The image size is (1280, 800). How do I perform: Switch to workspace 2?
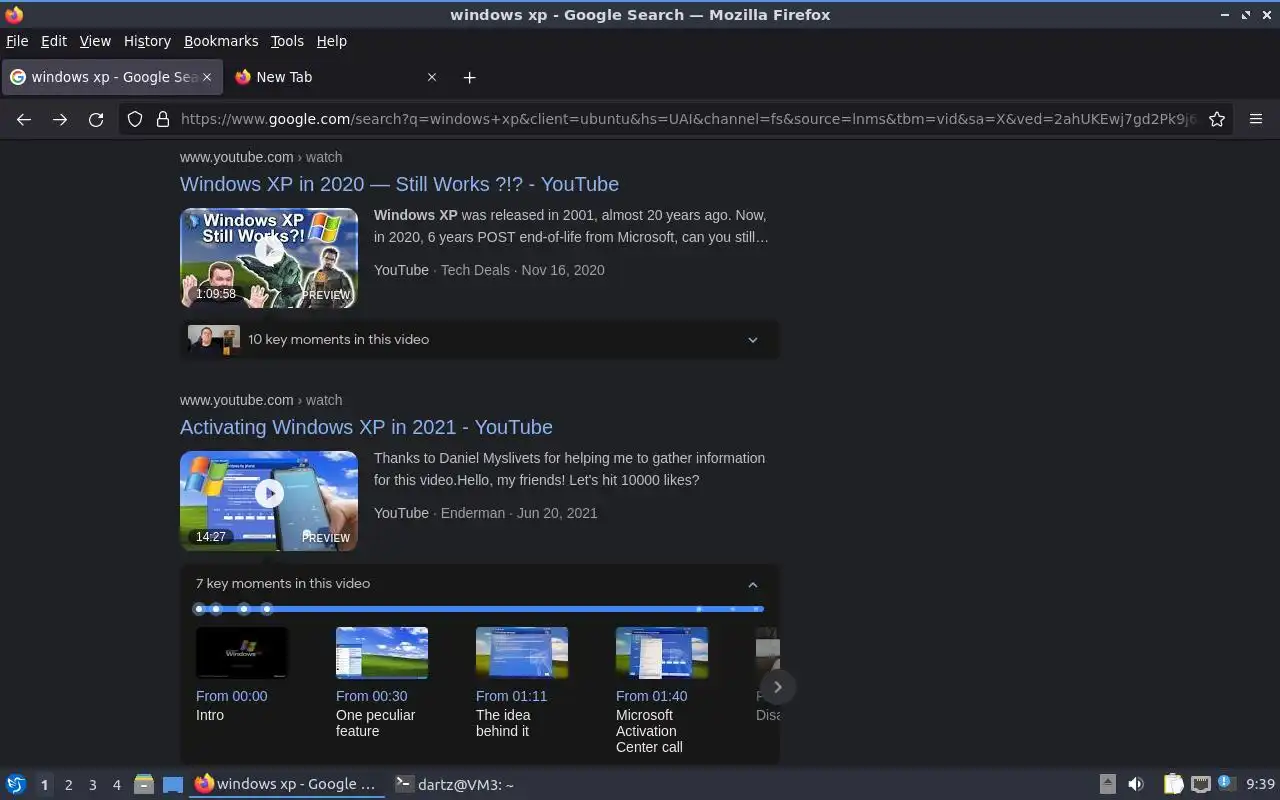pos(68,785)
